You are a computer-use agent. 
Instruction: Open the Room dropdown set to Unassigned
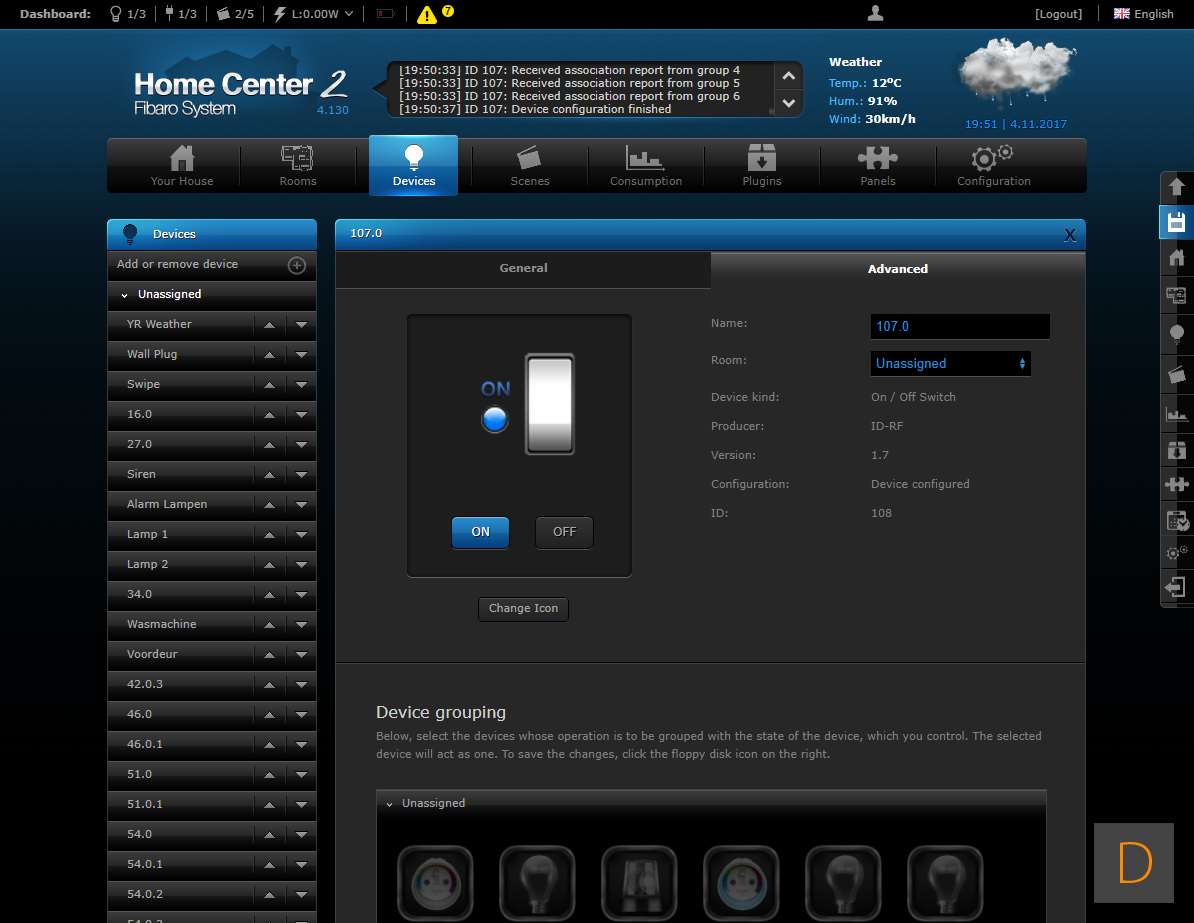click(x=950, y=363)
